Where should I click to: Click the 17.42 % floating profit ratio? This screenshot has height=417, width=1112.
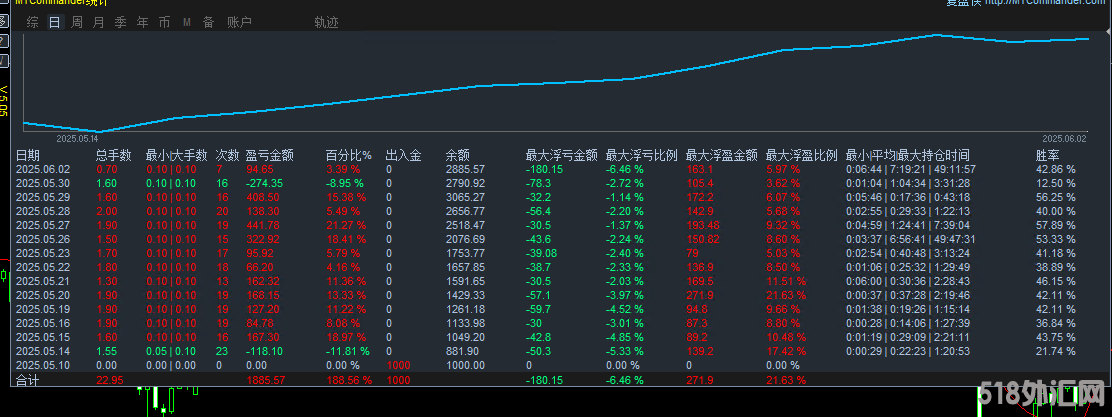(x=786, y=351)
